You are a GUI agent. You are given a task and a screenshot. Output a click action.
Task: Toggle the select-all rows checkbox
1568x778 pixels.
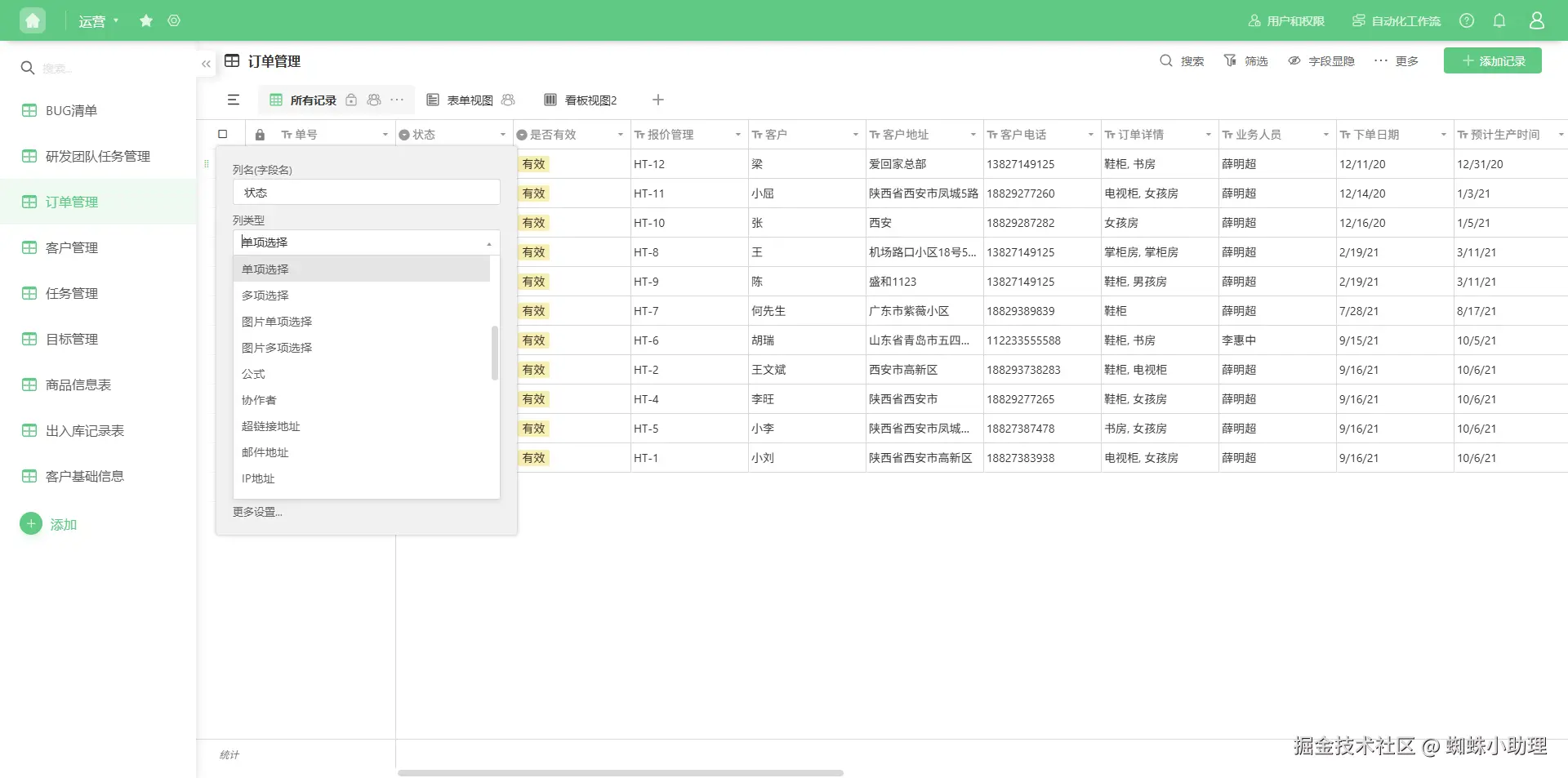[x=223, y=134]
